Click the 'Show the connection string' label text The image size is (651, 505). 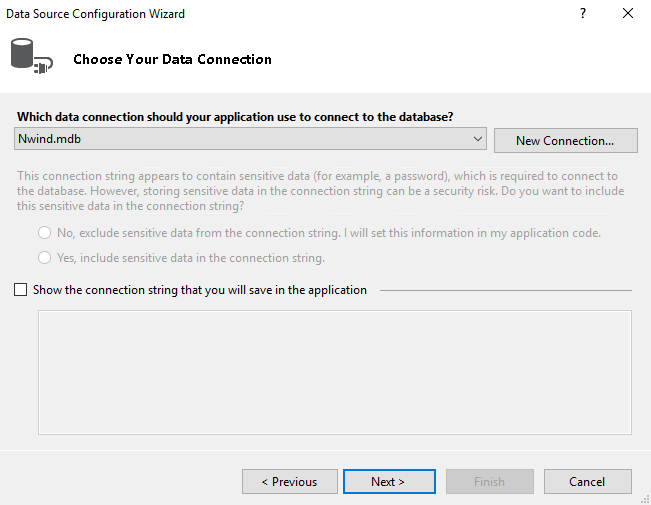(x=200, y=290)
